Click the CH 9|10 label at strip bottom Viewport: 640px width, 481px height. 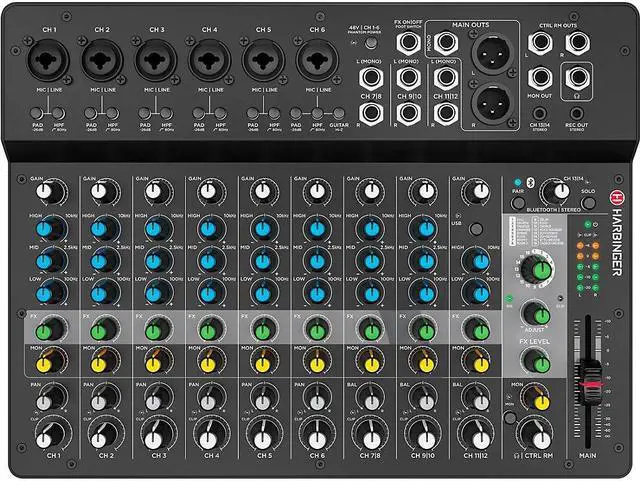[x=419, y=457]
